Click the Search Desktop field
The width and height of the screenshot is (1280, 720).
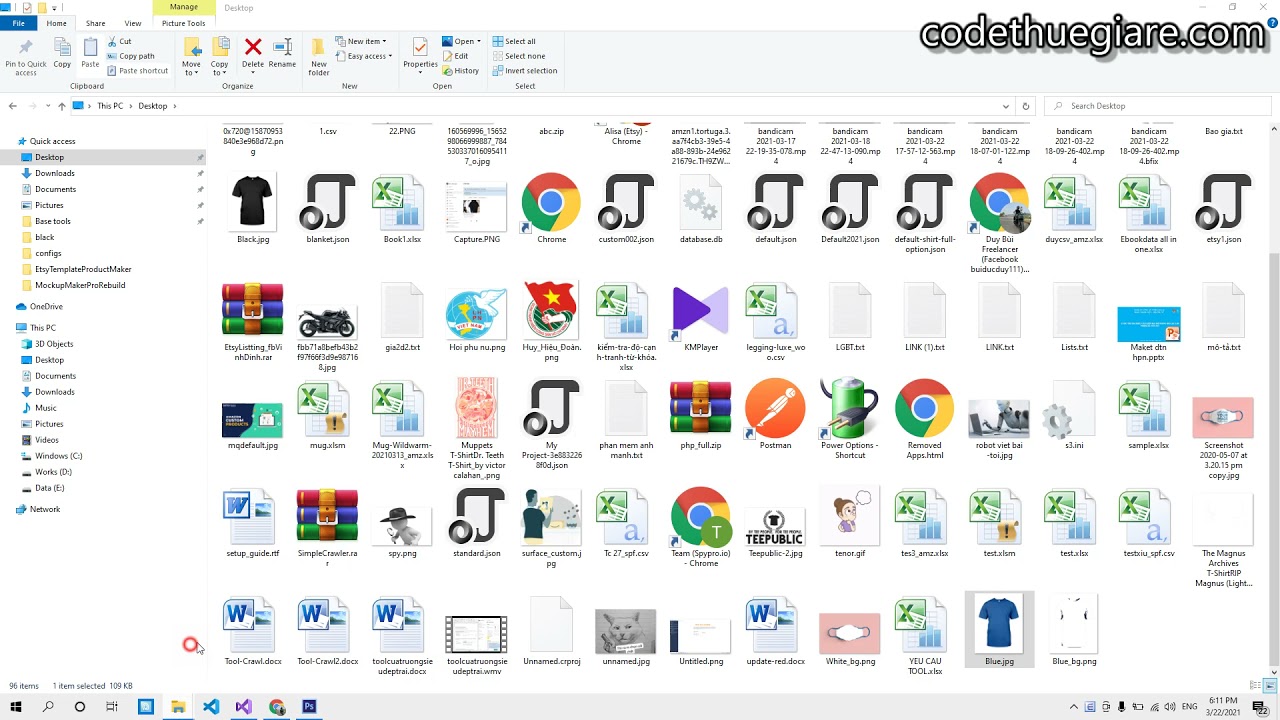coord(1156,106)
